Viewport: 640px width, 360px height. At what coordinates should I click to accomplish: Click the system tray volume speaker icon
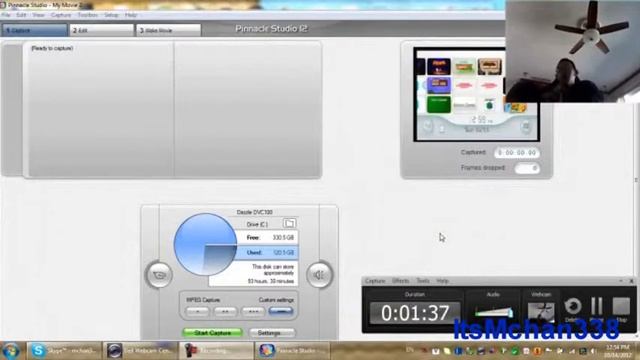[593, 351]
